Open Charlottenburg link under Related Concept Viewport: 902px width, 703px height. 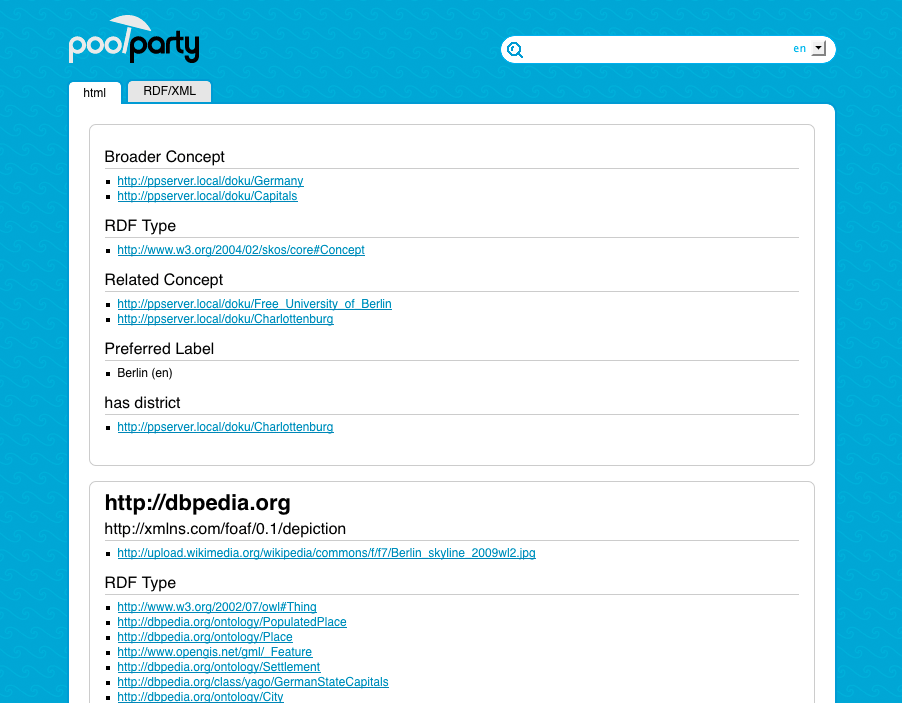226,319
